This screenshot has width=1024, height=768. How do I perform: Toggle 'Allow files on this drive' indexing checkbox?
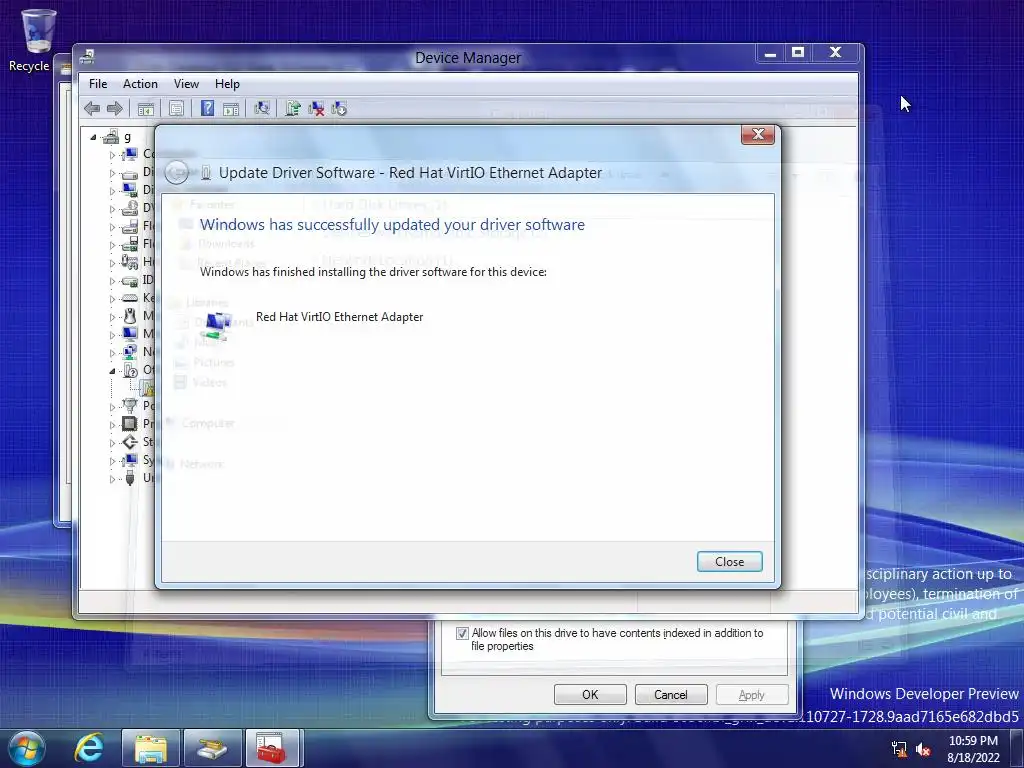[462, 633]
